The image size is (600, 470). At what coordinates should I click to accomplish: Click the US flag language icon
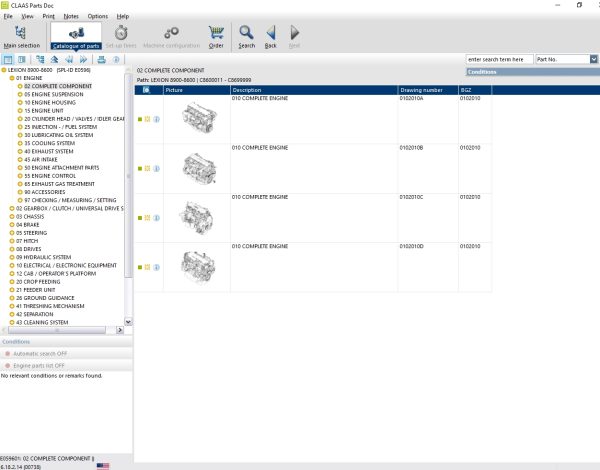coord(103,465)
